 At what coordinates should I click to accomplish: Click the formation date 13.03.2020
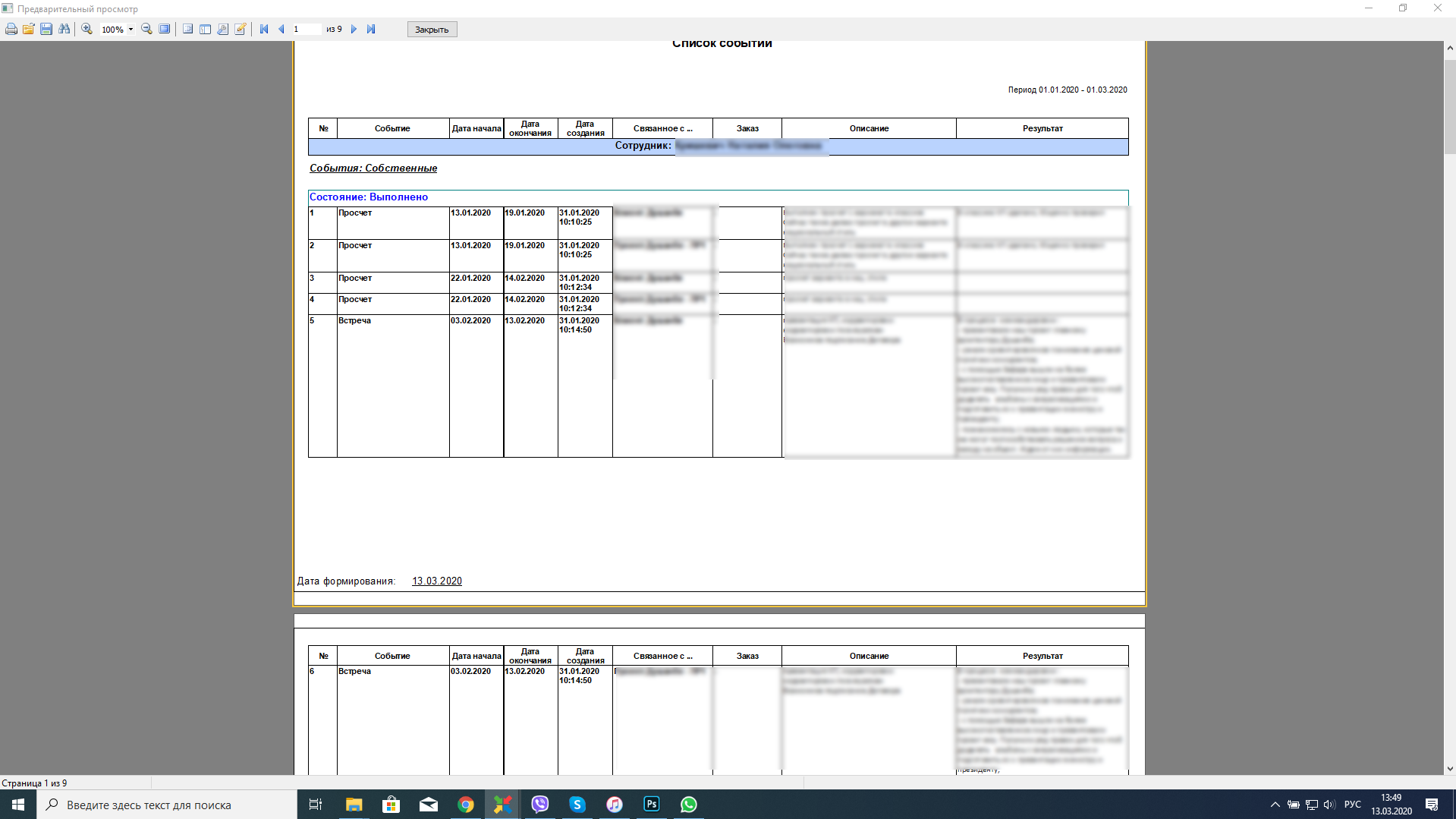(x=437, y=581)
